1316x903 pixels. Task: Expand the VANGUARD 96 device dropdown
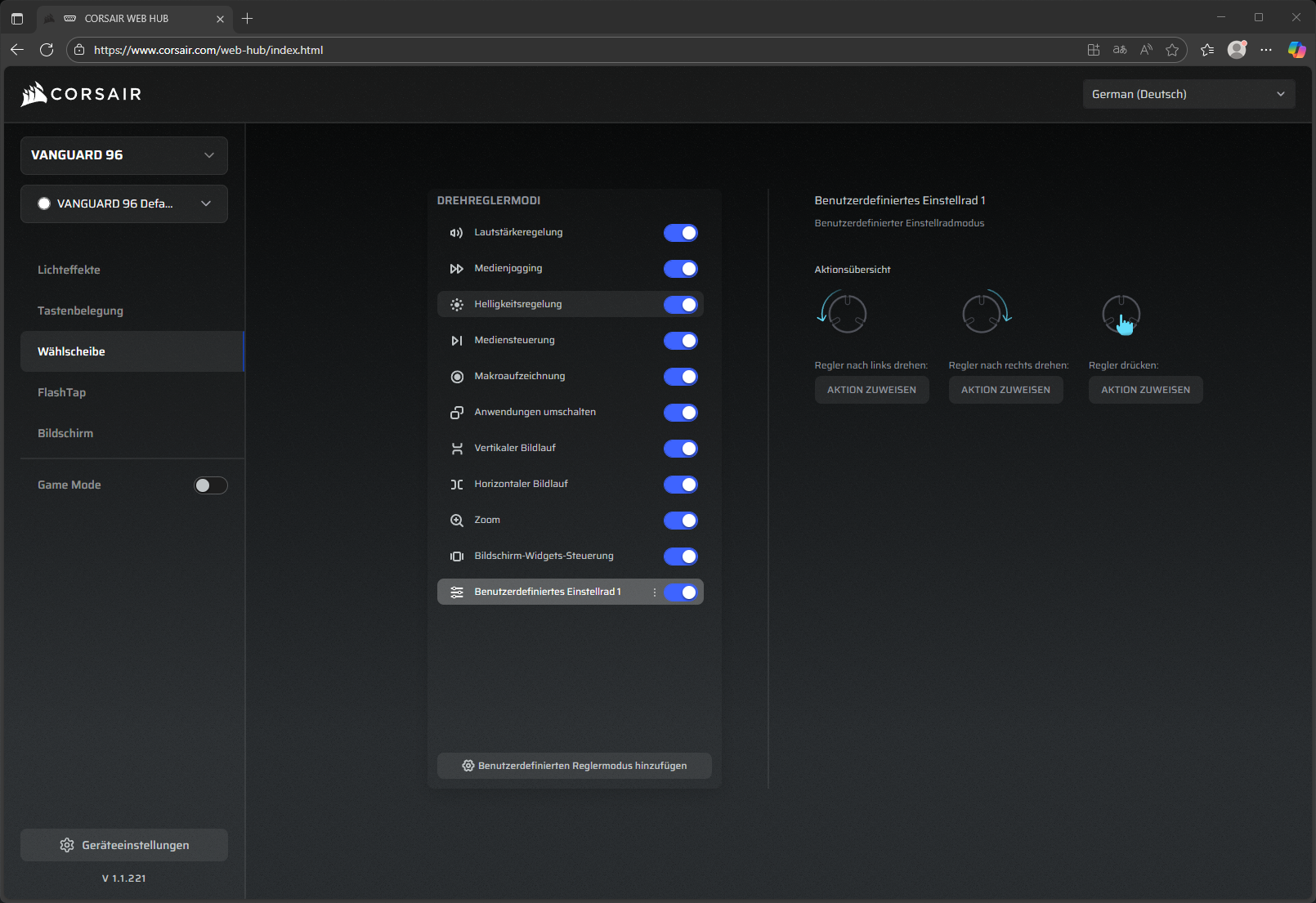pos(124,155)
